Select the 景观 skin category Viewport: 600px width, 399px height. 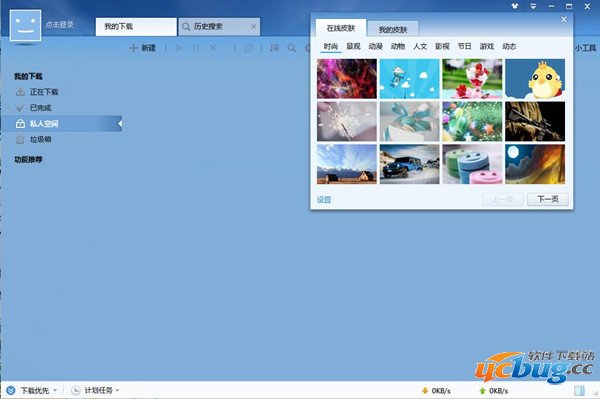[x=353, y=47]
